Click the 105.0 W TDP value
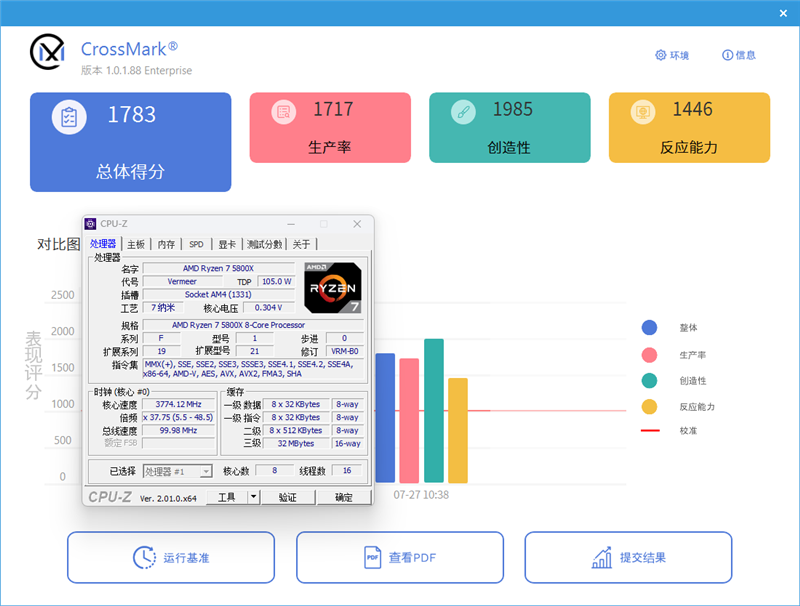800x606 pixels. (277, 282)
